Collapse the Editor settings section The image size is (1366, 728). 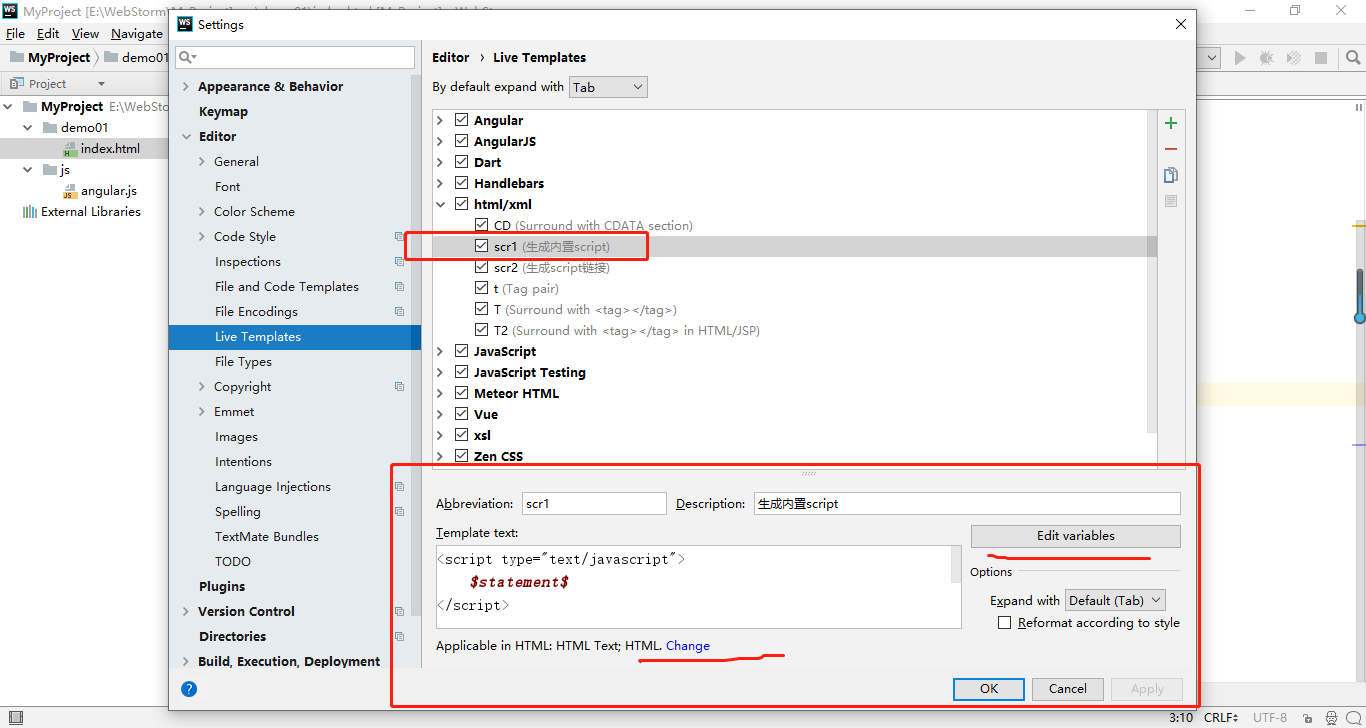click(x=186, y=137)
